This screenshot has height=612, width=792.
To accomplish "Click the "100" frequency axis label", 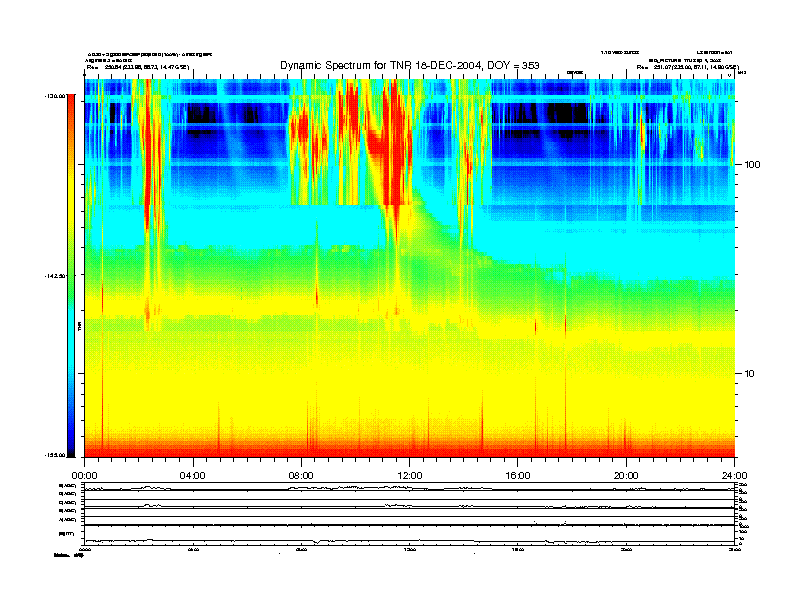I will tap(752, 165).
